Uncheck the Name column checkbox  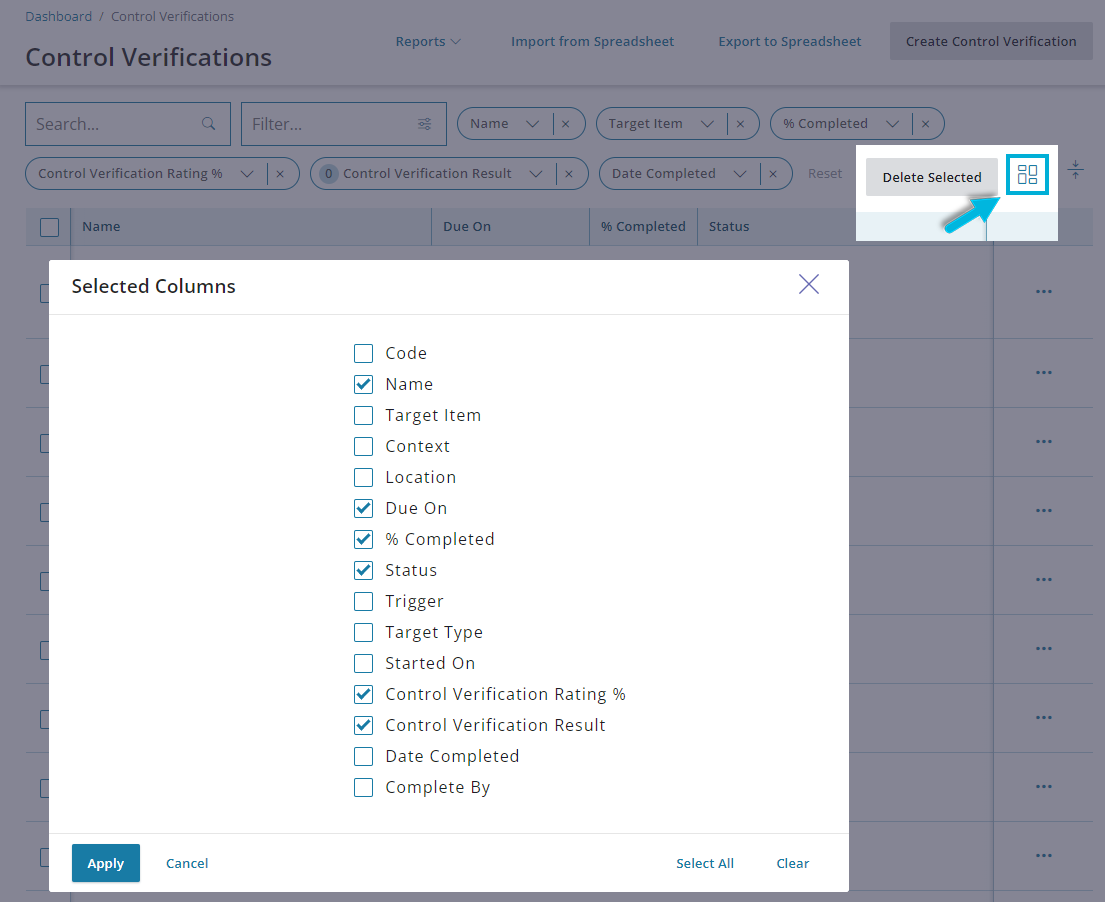click(363, 384)
